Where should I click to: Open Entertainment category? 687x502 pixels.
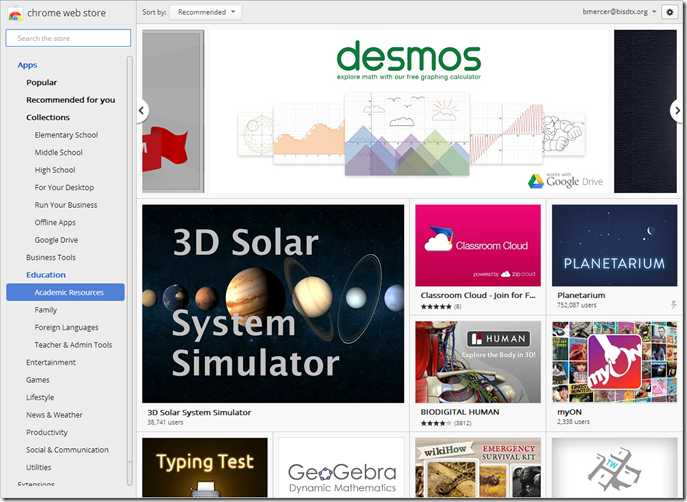(x=51, y=362)
